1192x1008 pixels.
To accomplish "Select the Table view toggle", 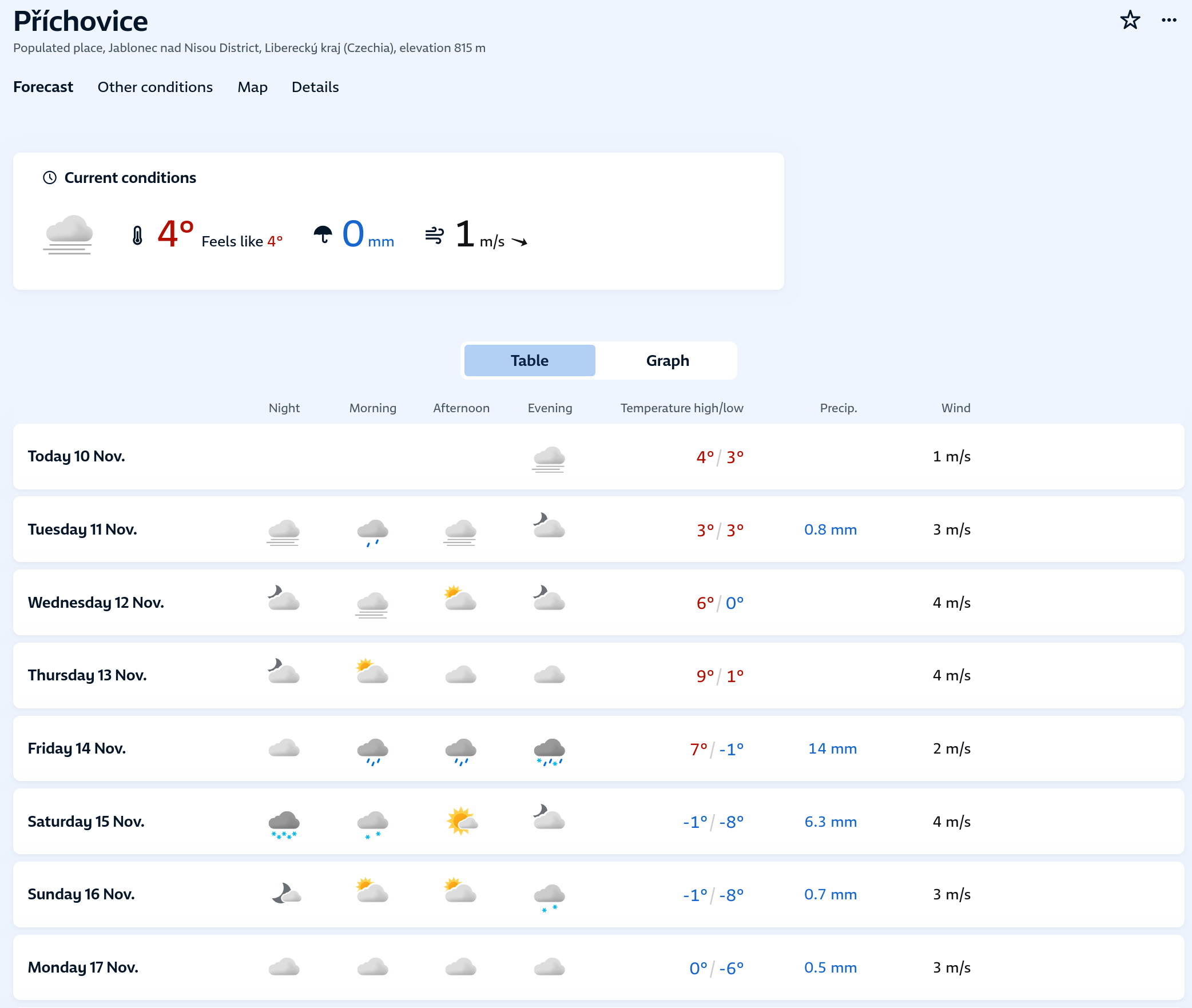I will click(529, 361).
